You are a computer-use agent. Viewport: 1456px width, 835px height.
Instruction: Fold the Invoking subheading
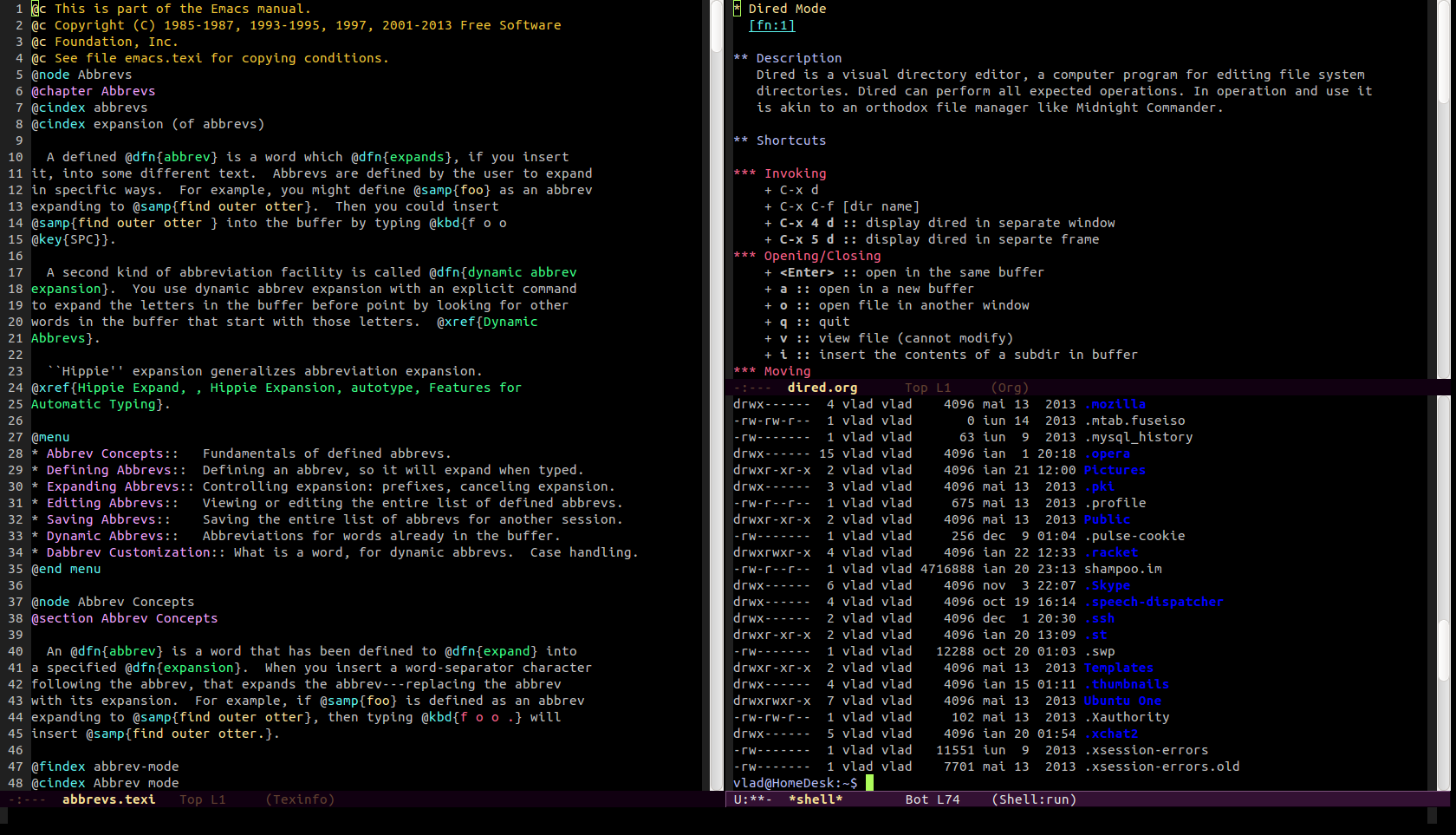coord(780,173)
